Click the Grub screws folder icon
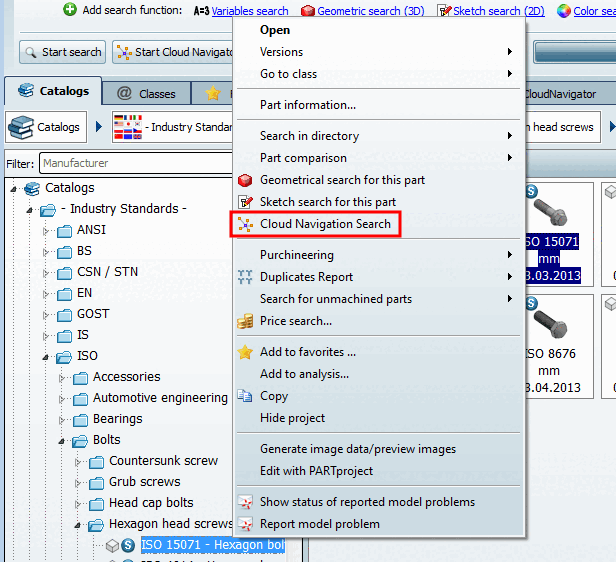 [x=96, y=483]
